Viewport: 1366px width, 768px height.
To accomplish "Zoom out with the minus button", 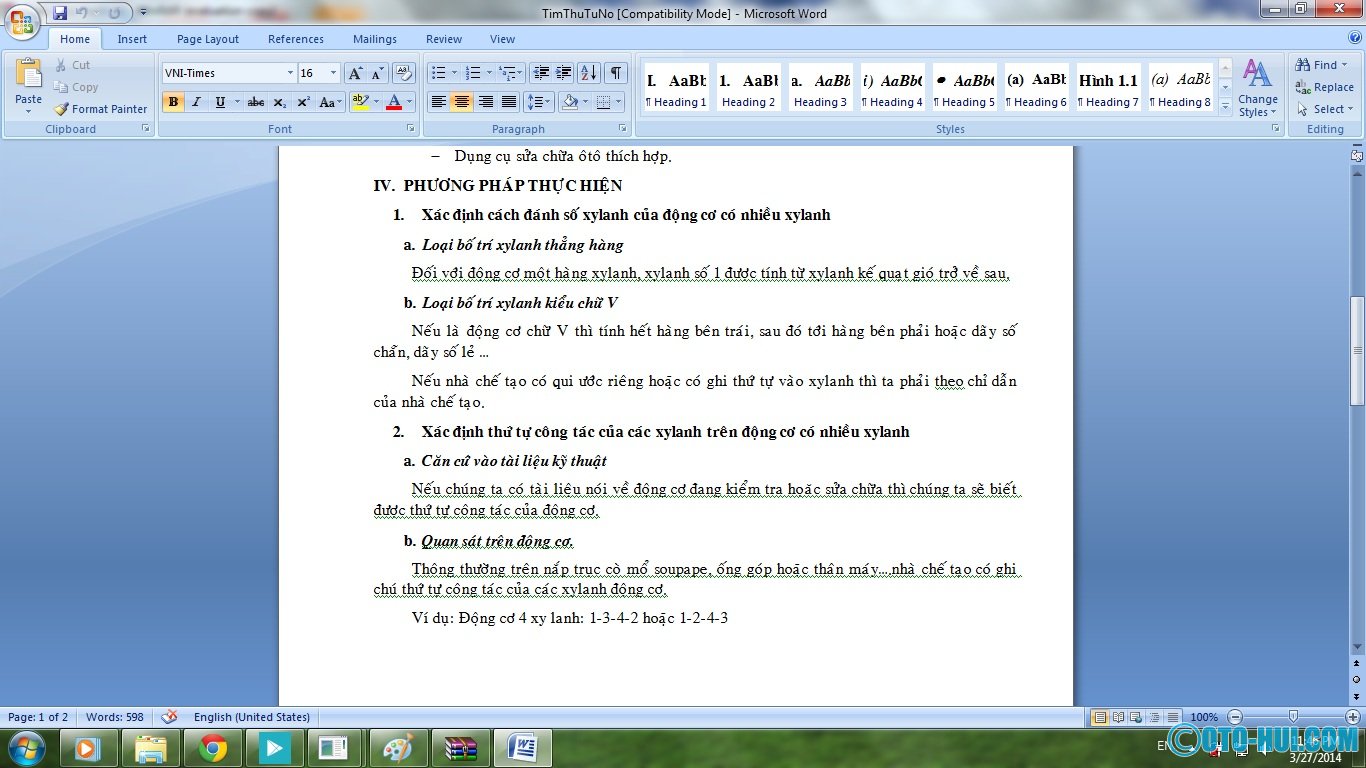I will [x=1235, y=717].
